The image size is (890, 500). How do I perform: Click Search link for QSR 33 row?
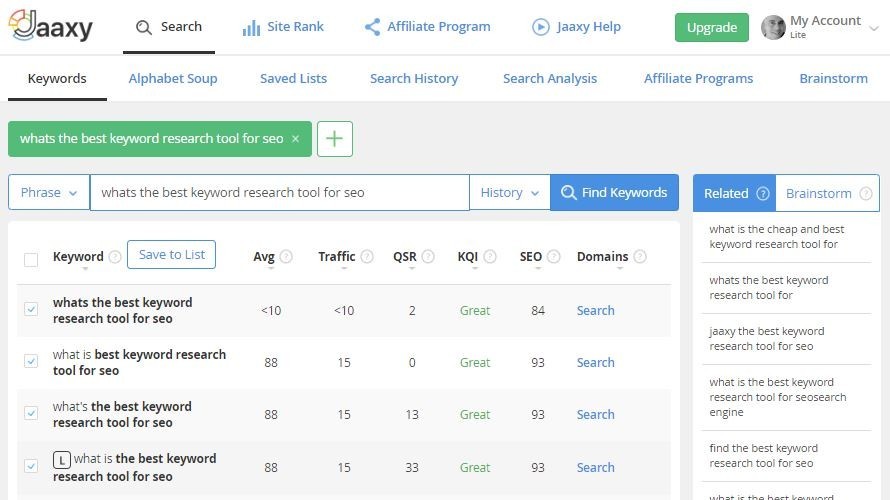tap(595, 468)
